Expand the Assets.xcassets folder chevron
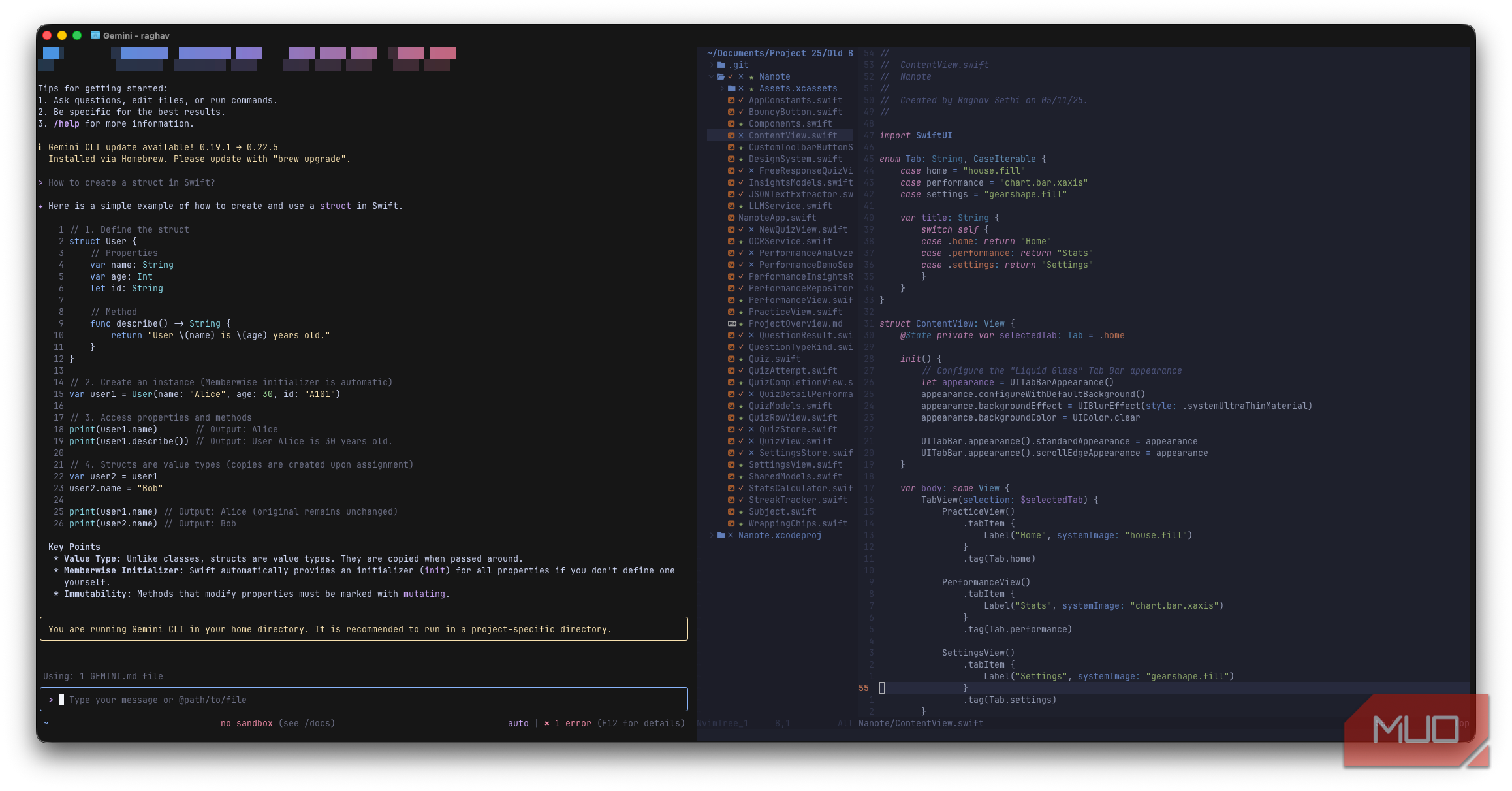The image size is (1512, 791). (721, 89)
